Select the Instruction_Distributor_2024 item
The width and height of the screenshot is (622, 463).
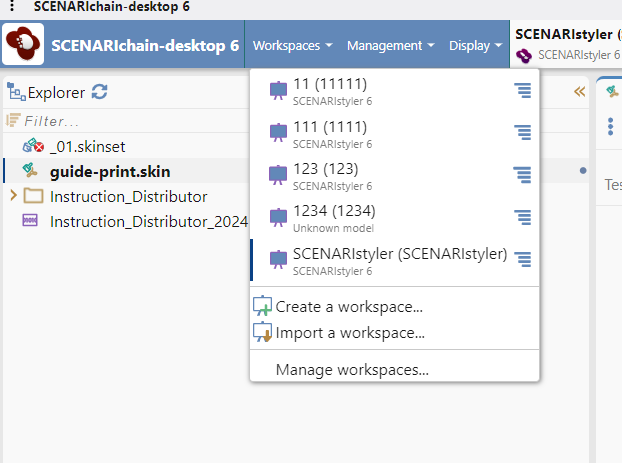pos(149,221)
